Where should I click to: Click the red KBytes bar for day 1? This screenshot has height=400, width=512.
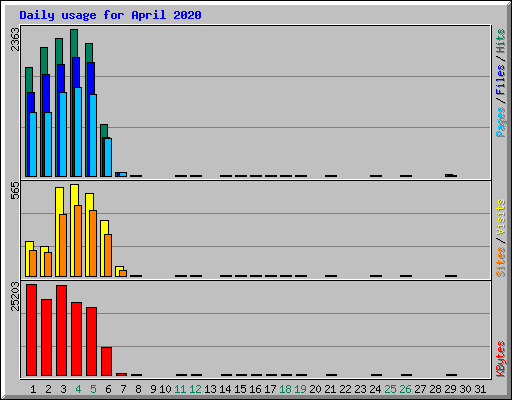[x=31, y=330]
